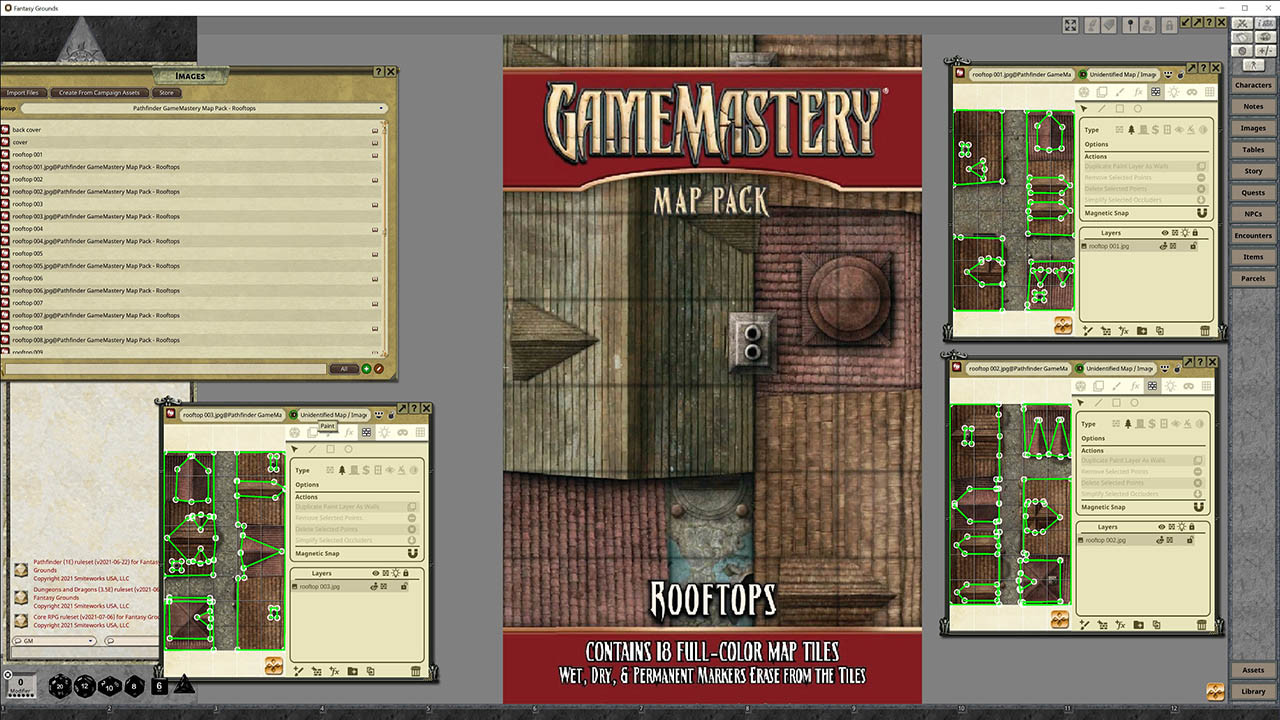Select the Paint tool in rooftop 003 window
Screen dimensions: 1280x720
click(329, 433)
